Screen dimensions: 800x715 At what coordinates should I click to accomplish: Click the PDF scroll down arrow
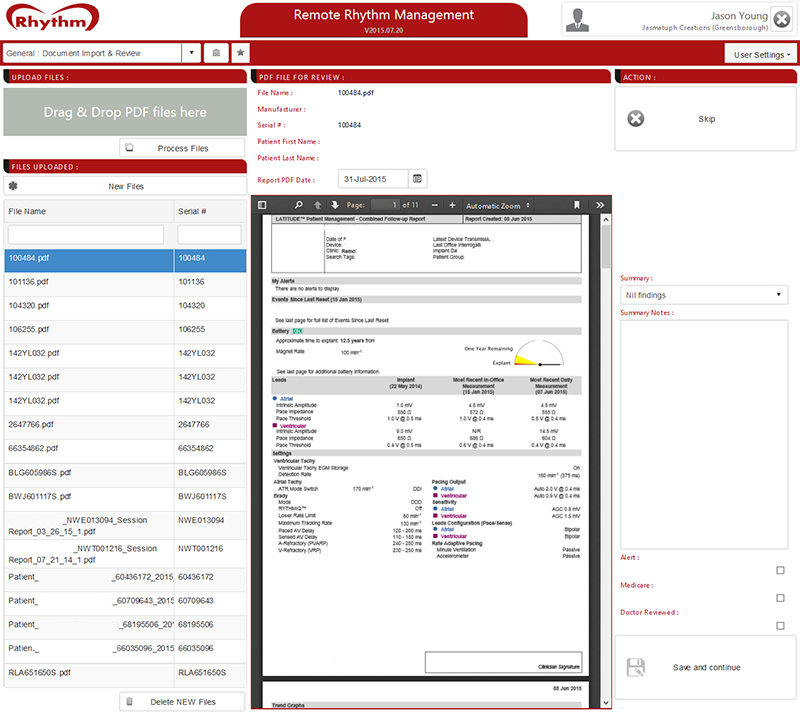click(x=606, y=702)
